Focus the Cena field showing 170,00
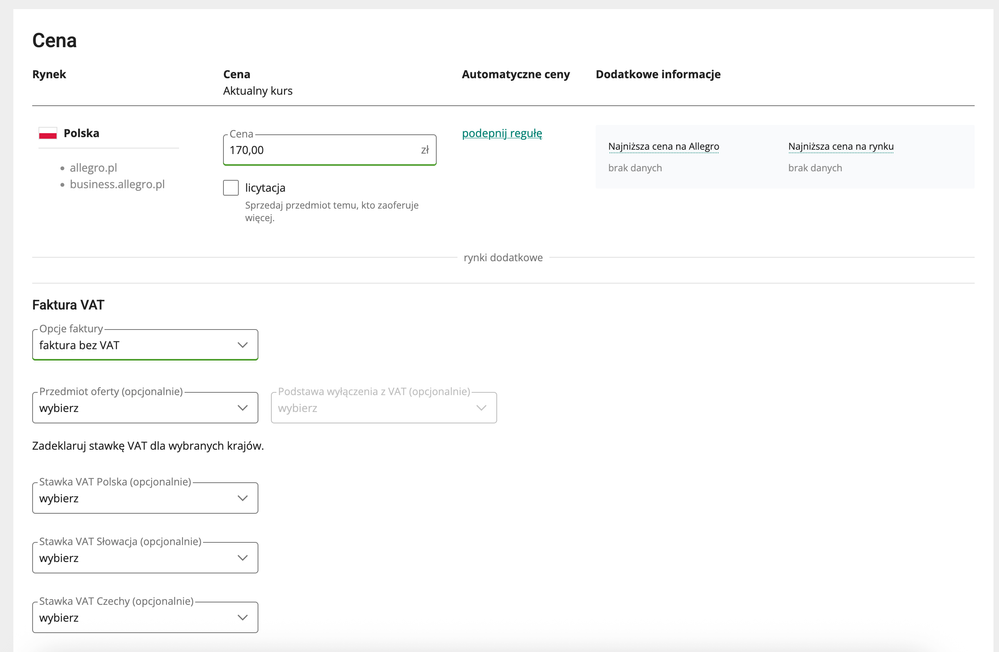The height and width of the screenshot is (652, 999). 320,150
